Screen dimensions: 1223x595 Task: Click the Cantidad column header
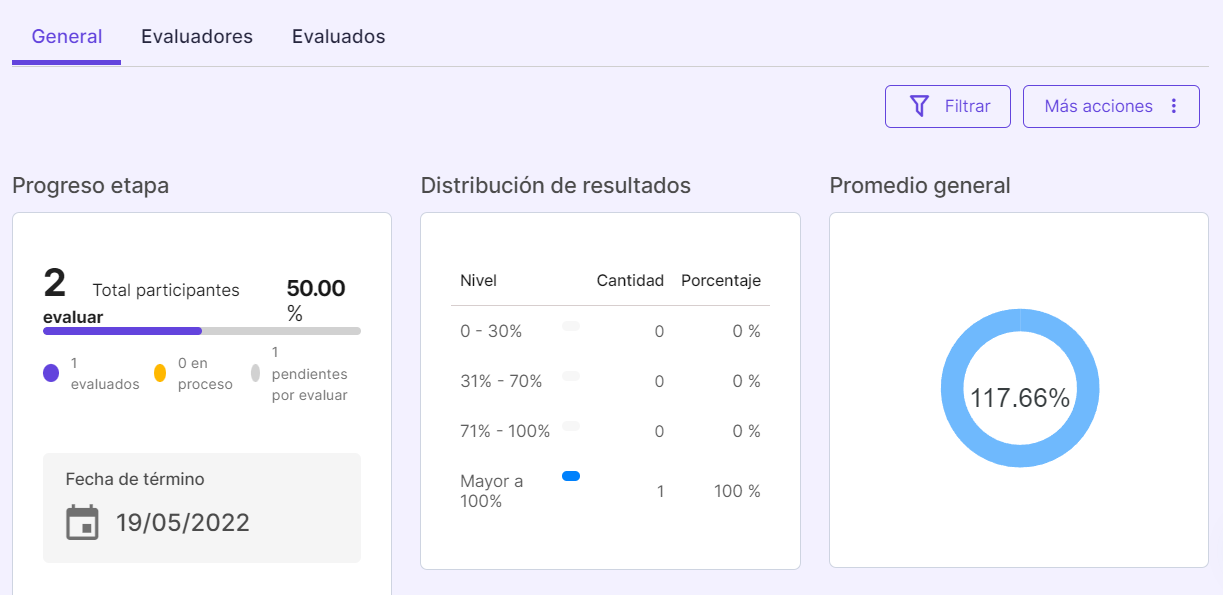tap(630, 280)
